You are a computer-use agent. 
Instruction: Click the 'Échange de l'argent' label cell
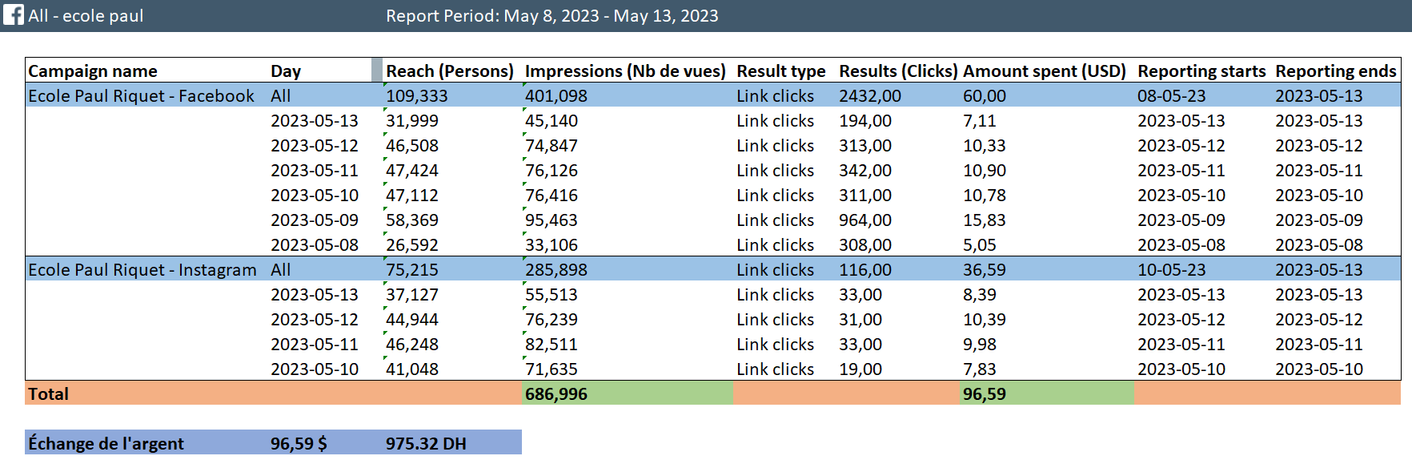(x=106, y=443)
